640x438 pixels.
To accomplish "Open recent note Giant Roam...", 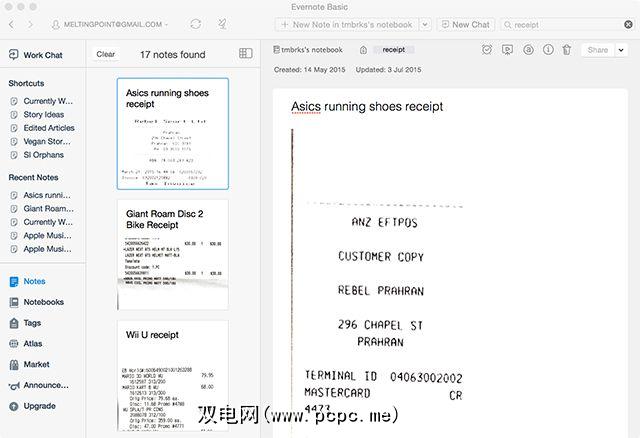I will 42,209.
